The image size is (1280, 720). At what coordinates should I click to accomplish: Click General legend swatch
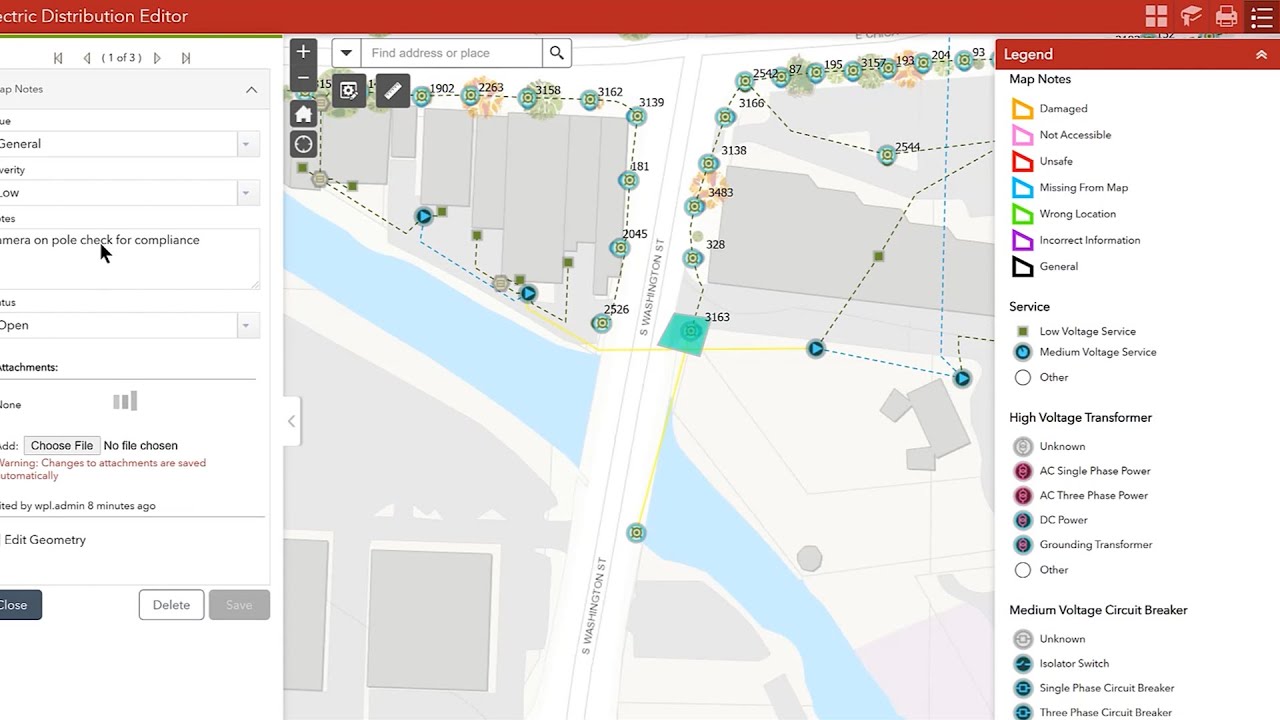(1022, 267)
